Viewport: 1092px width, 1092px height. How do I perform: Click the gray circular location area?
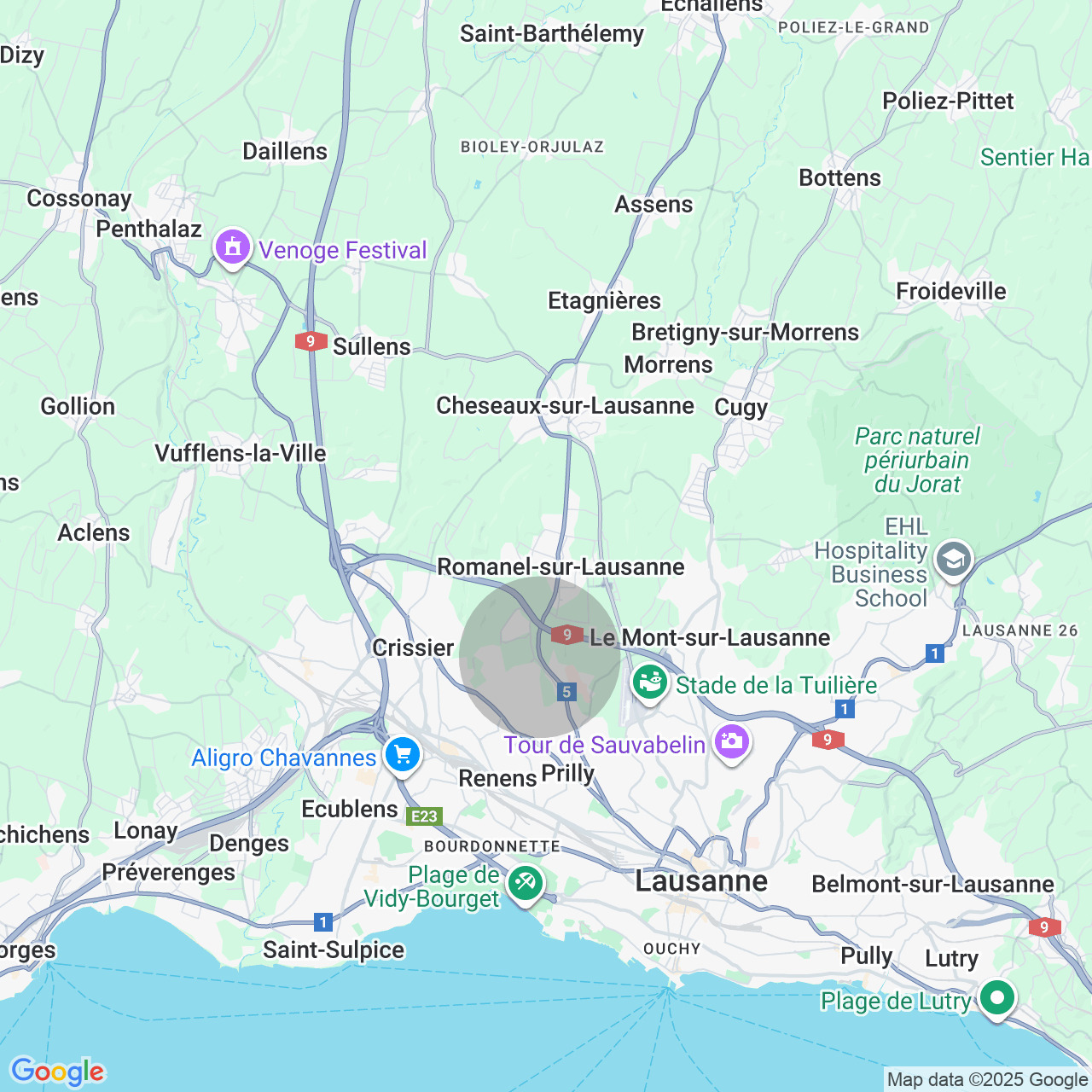point(540,657)
